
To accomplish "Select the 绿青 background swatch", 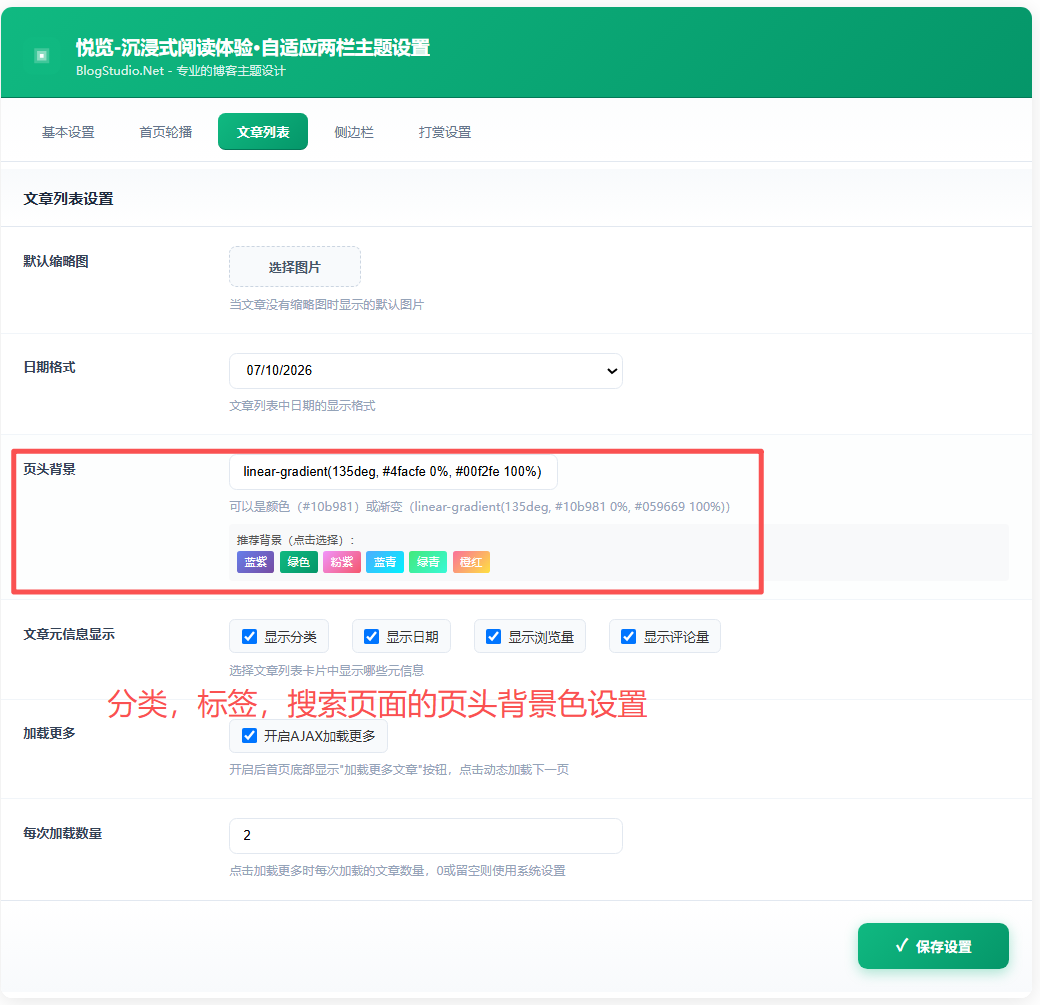I will [x=428, y=562].
